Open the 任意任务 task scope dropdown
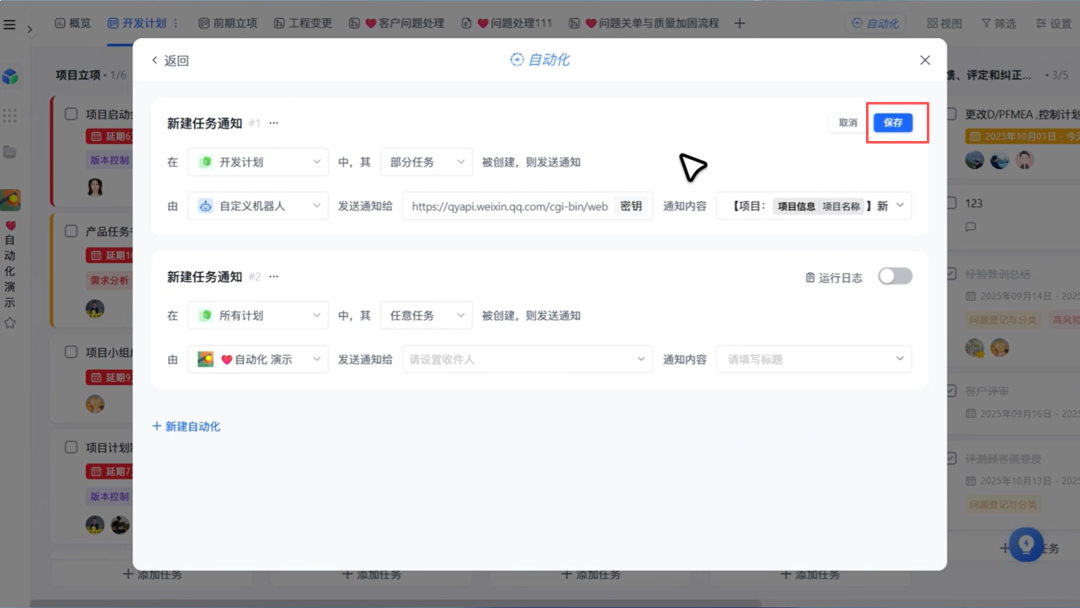The height and width of the screenshot is (608, 1080). [426, 315]
